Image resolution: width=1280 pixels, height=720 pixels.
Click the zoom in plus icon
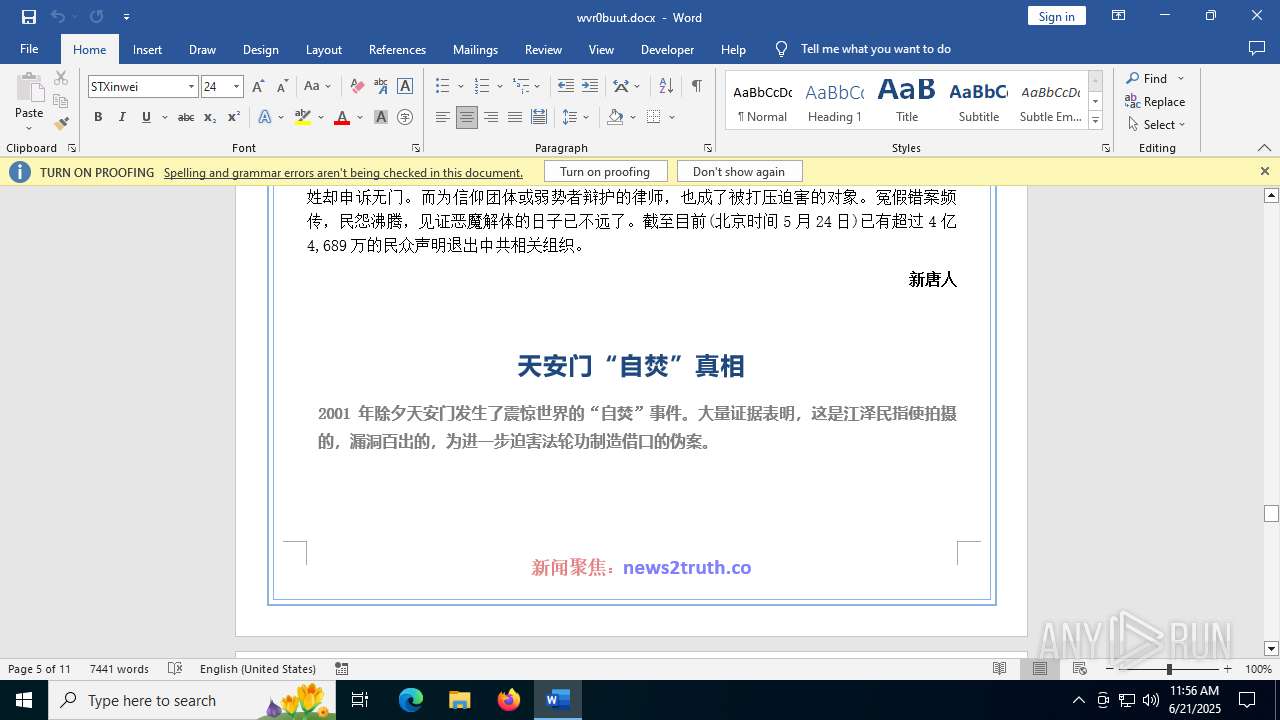[x=1228, y=669]
